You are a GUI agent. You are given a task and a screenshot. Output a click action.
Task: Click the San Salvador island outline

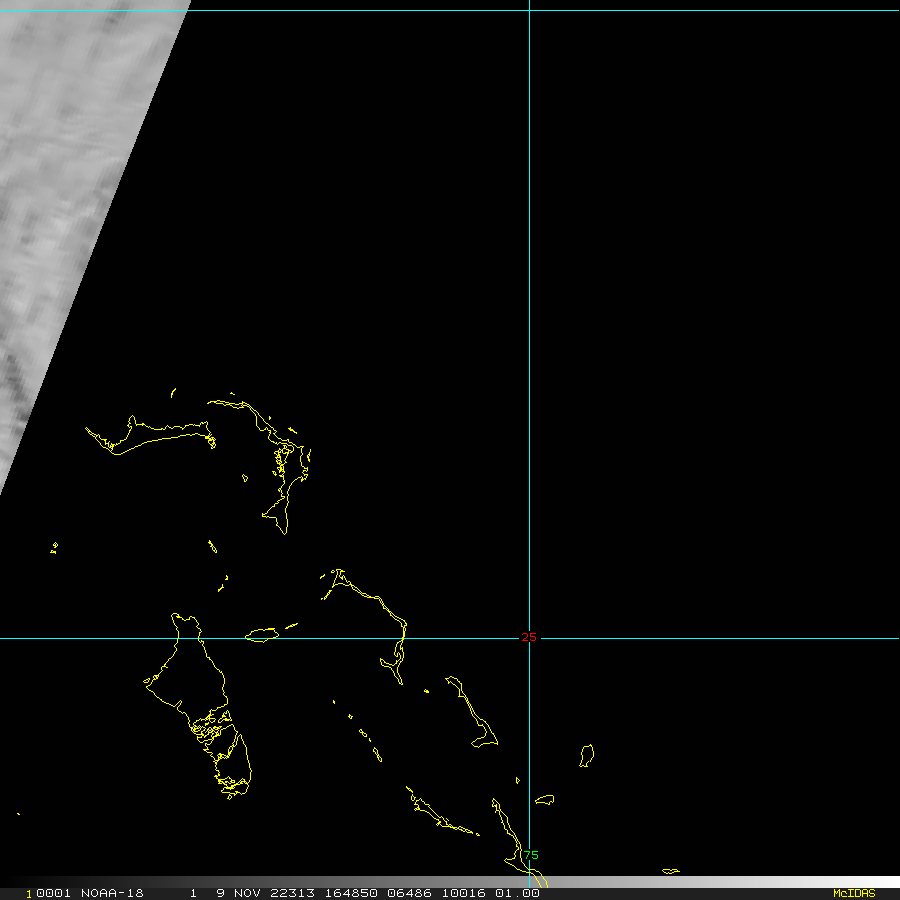tap(587, 755)
